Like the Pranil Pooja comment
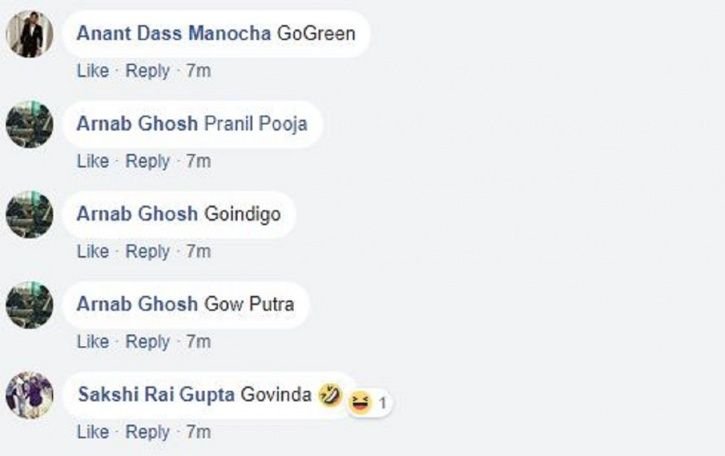The width and height of the screenshot is (725, 456). point(93,161)
